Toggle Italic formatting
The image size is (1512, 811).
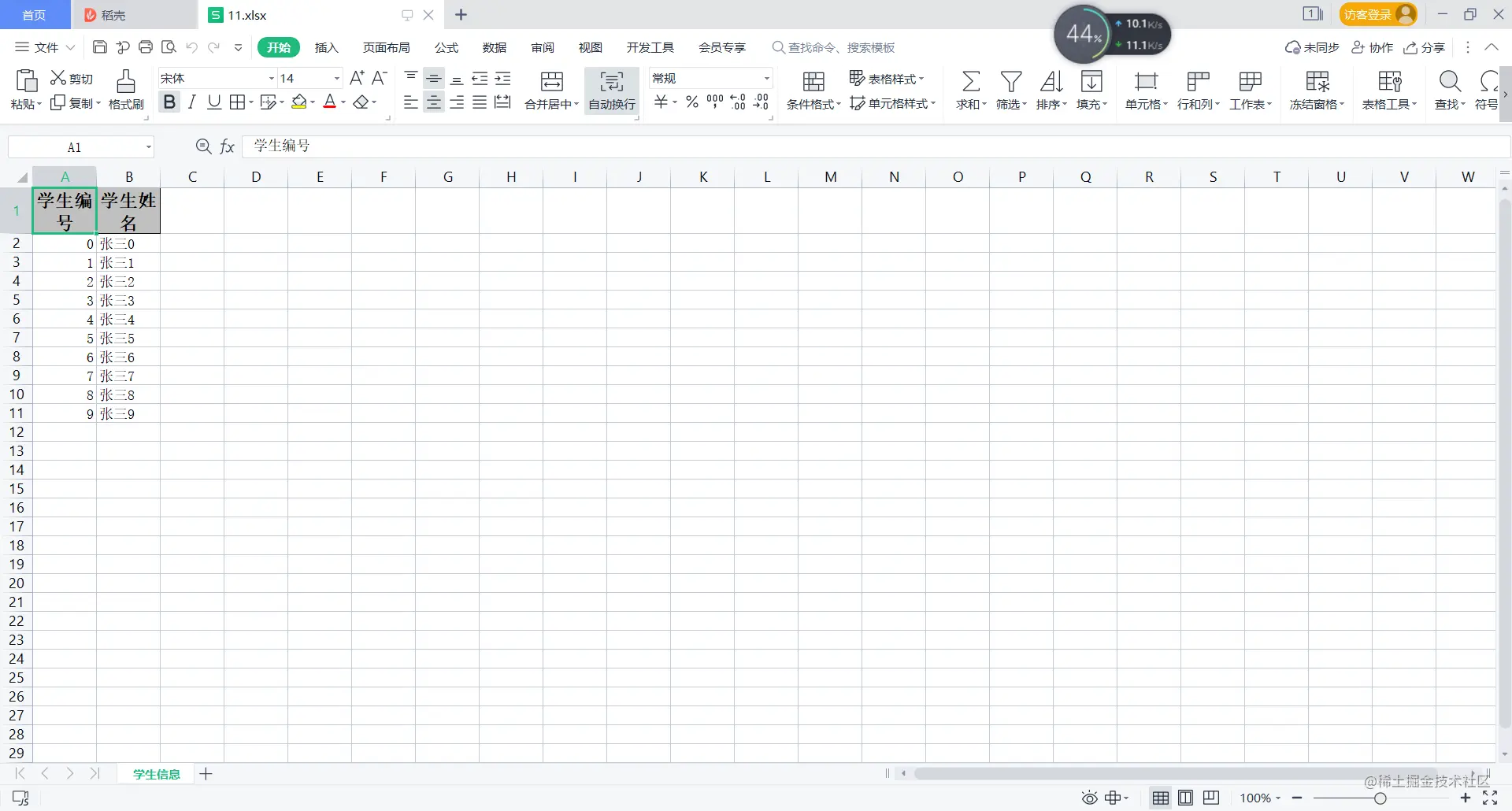pyautogui.click(x=191, y=102)
